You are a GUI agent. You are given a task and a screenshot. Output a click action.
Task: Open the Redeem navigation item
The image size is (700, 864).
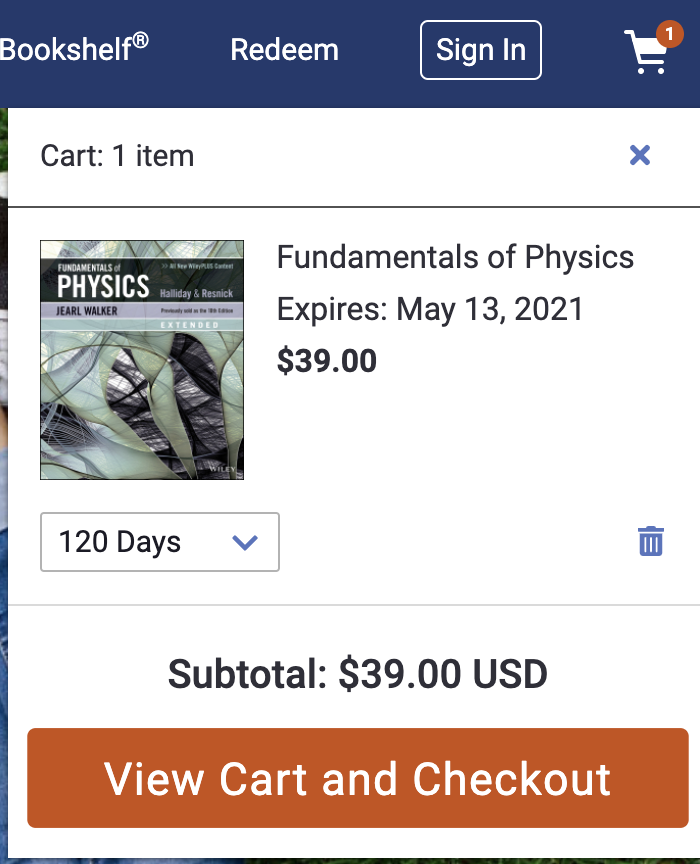pyautogui.click(x=284, y=50)
